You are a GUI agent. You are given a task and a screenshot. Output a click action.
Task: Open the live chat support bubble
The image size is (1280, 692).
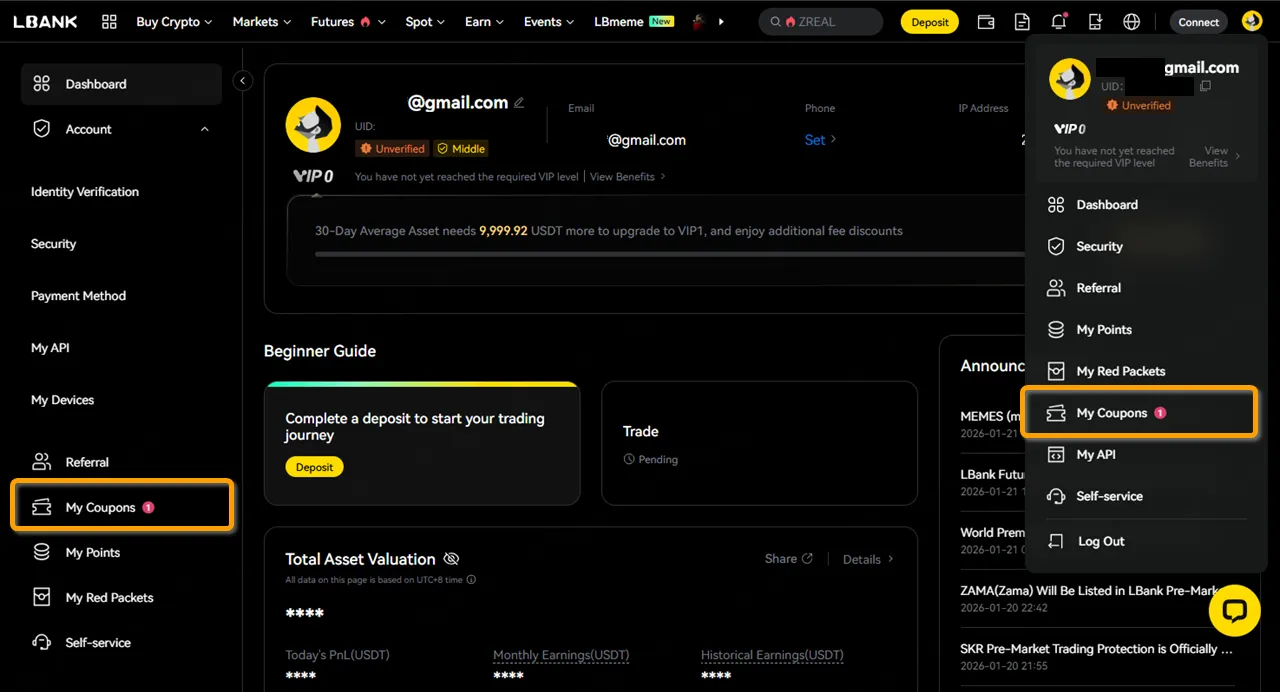coord(1234,611)
